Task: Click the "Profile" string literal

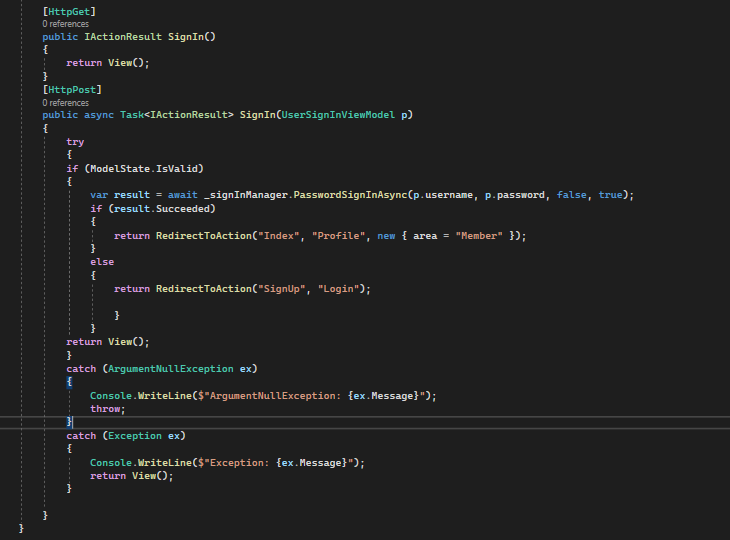Action: coord(338,236)
